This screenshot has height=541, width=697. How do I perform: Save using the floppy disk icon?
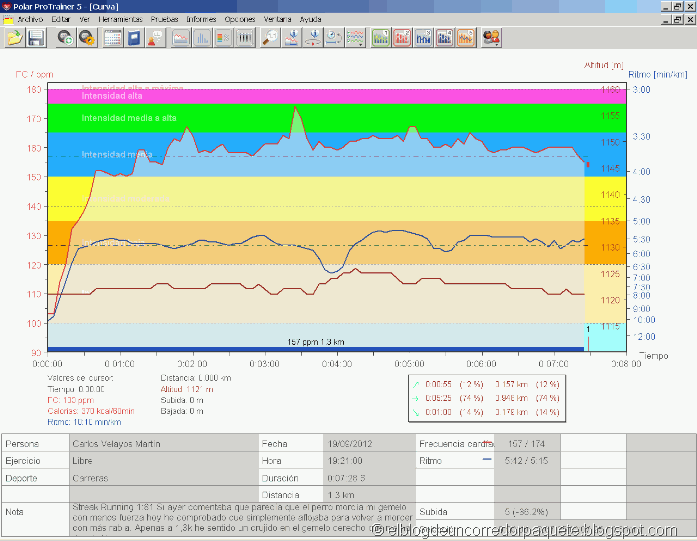[36, 38]
